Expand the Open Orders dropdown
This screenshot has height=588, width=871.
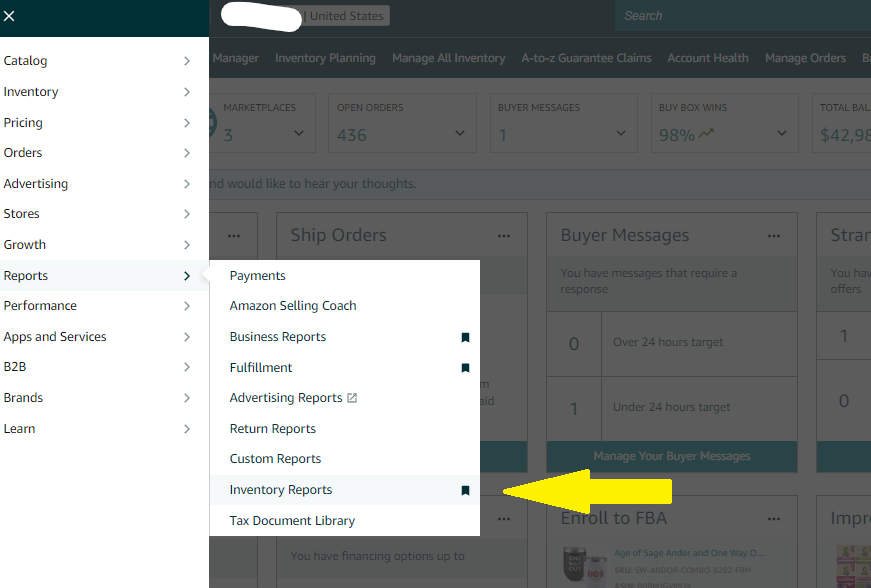[x=460, y=133]
